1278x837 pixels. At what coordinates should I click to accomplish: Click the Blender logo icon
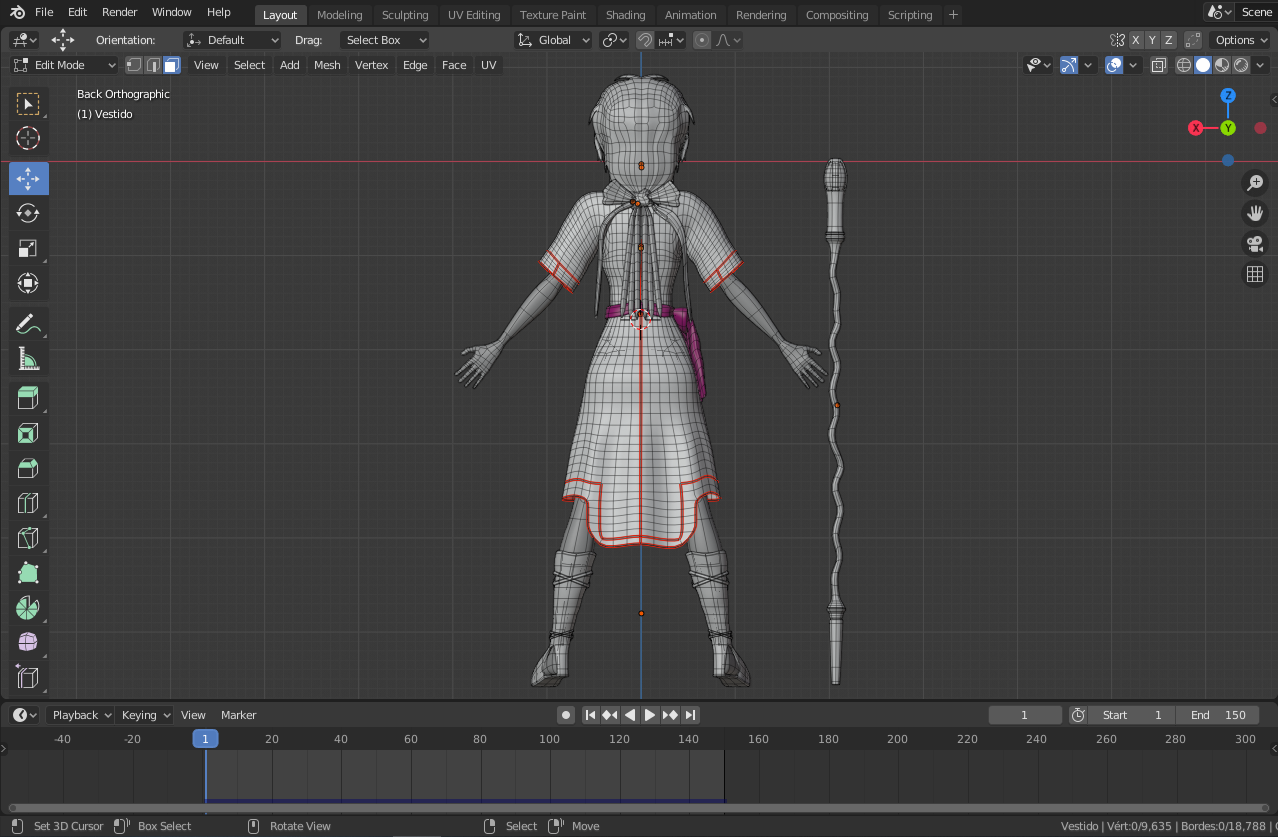click(18, 12)
